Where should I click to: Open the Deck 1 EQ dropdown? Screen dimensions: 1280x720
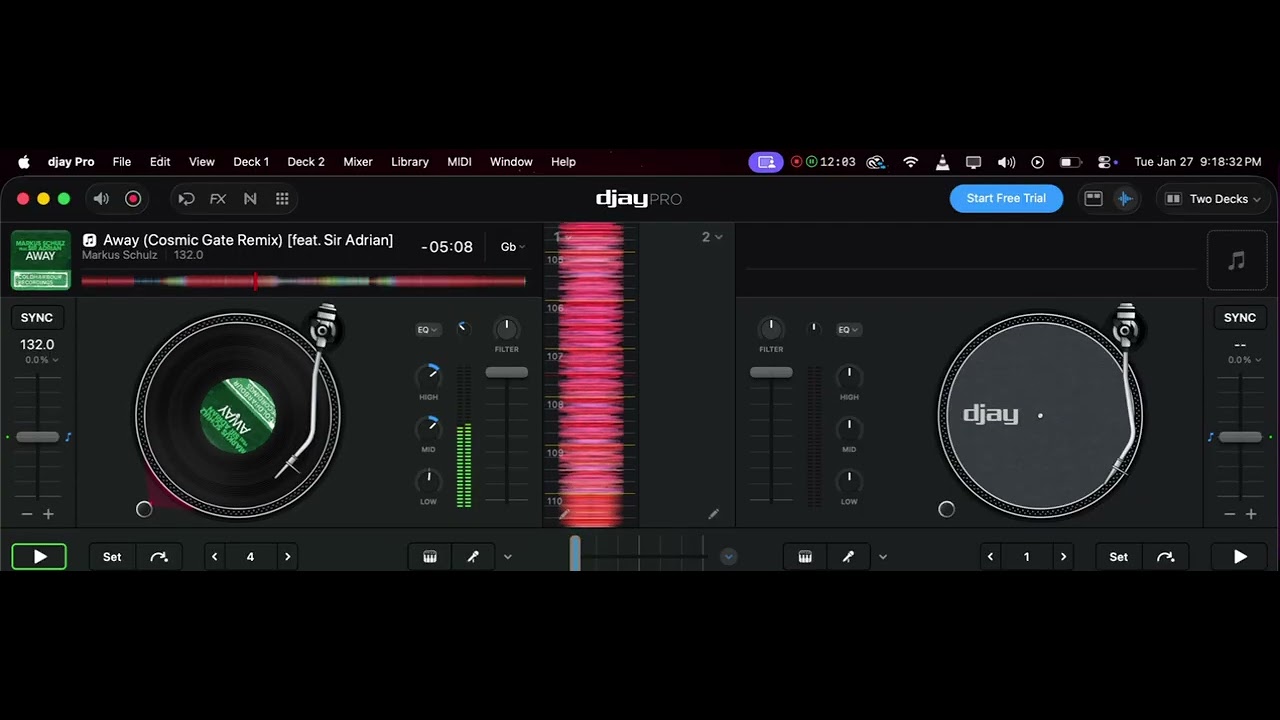[x=428, y=330]
